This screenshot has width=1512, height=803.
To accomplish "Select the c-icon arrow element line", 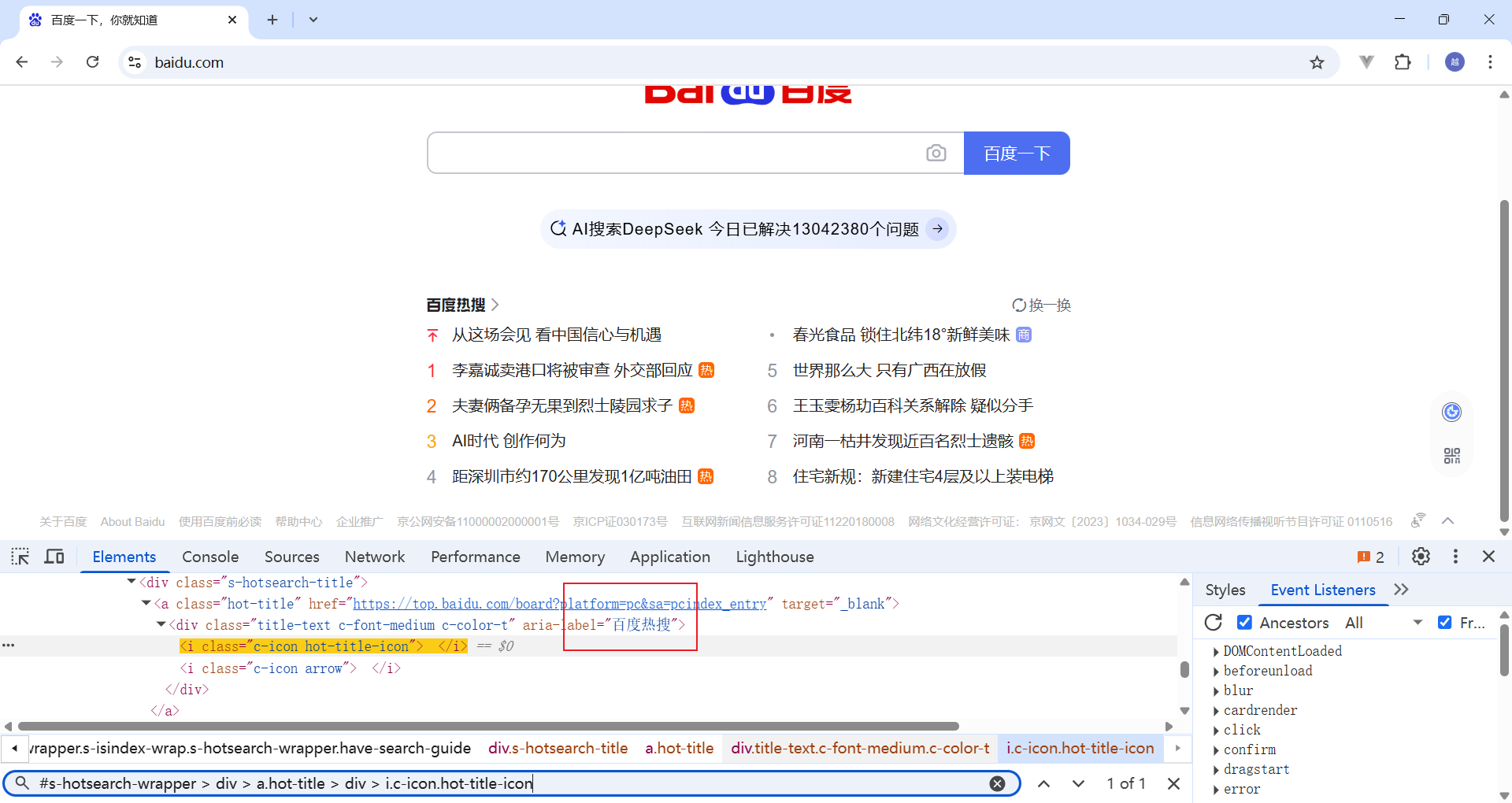I will [291, 668].
